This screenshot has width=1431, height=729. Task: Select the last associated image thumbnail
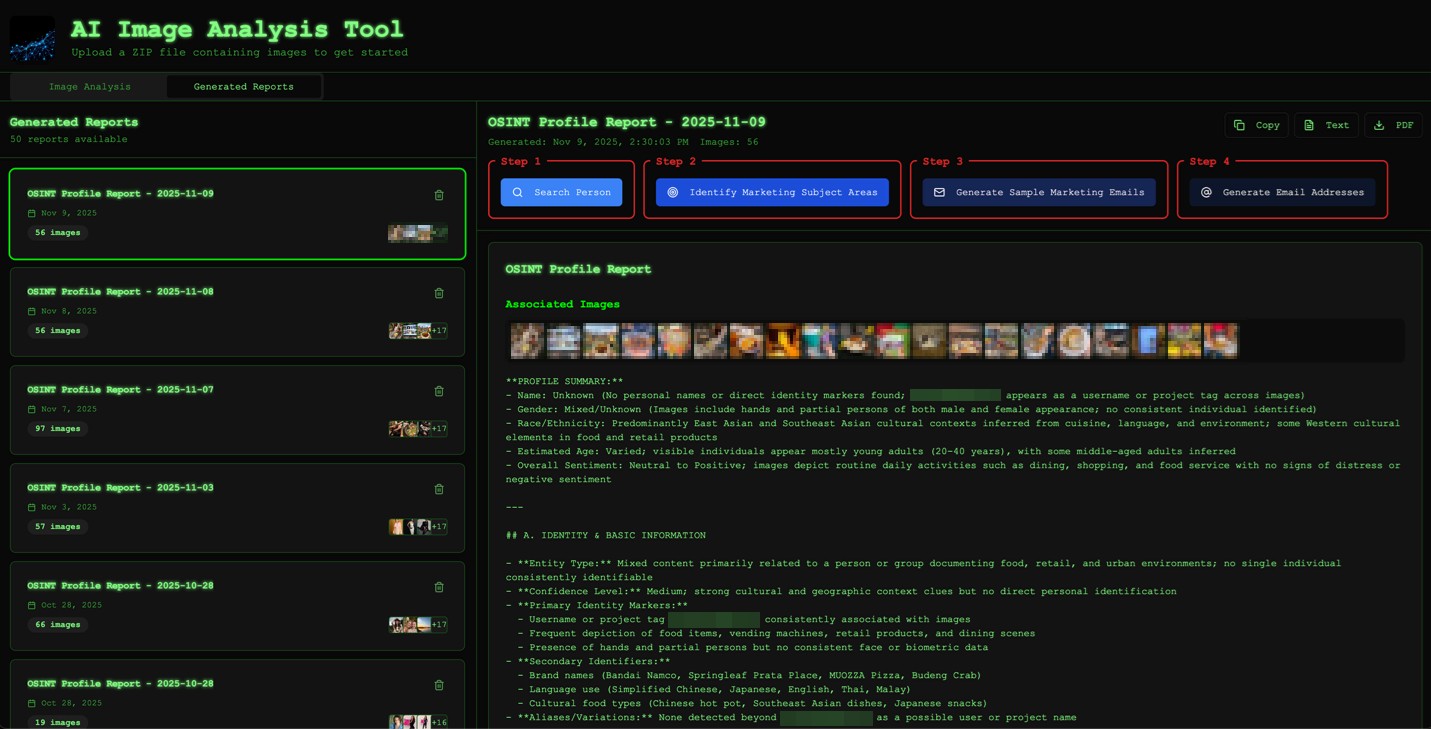(x=1221, y=341)
